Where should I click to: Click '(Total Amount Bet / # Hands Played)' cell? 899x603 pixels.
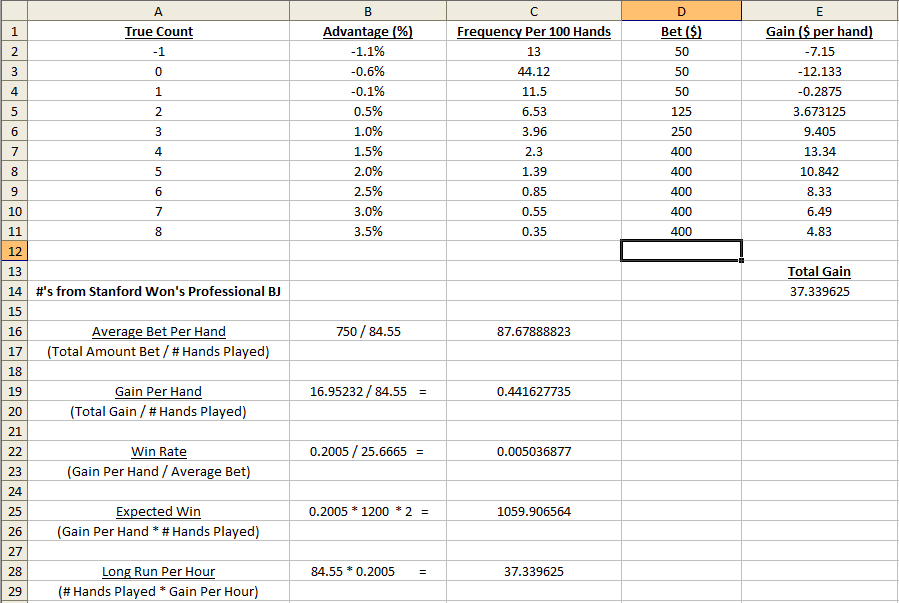(x=158, y=351)
